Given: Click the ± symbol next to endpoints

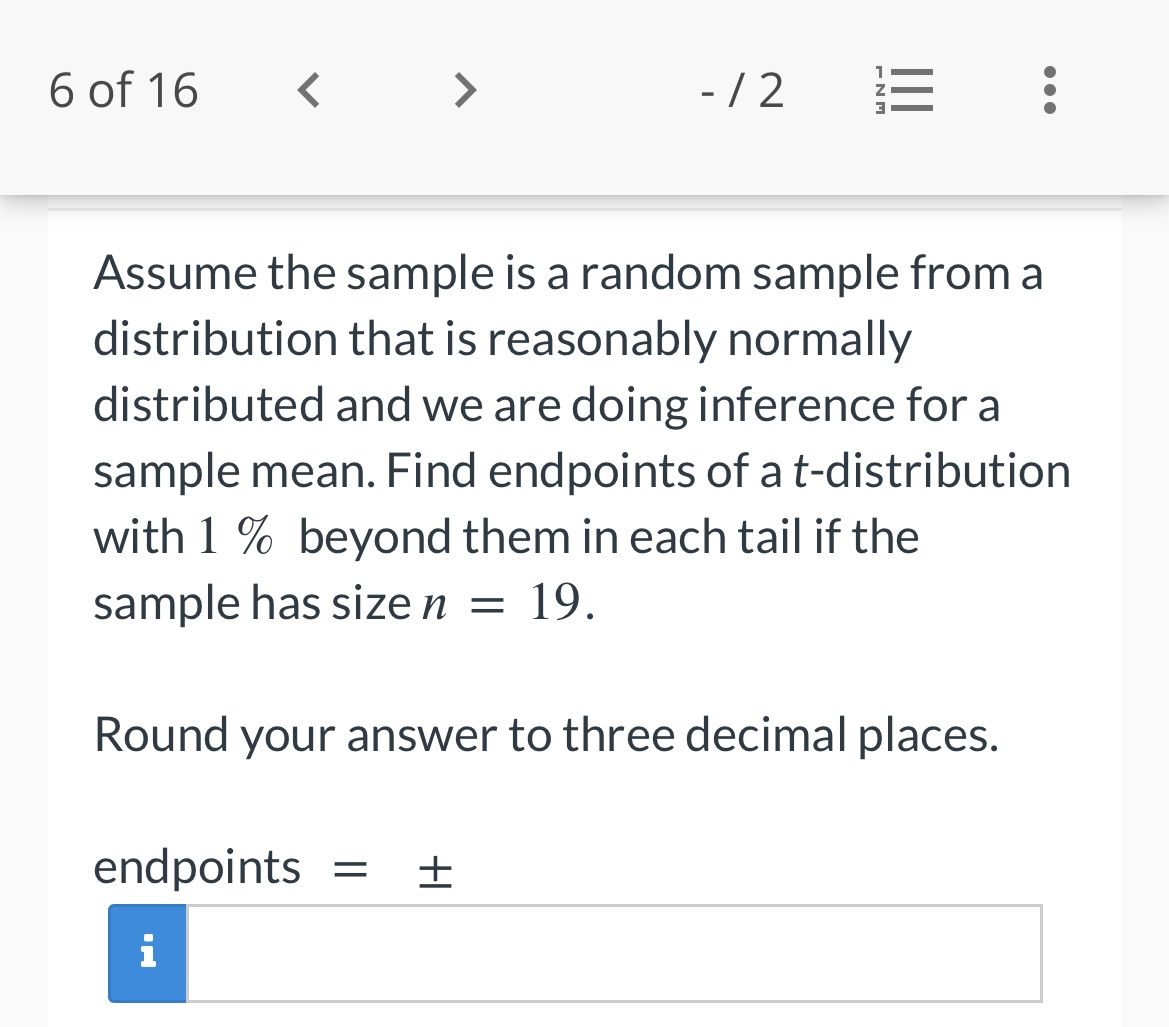Looking at the screenshot, I should (x=434, y=870).
